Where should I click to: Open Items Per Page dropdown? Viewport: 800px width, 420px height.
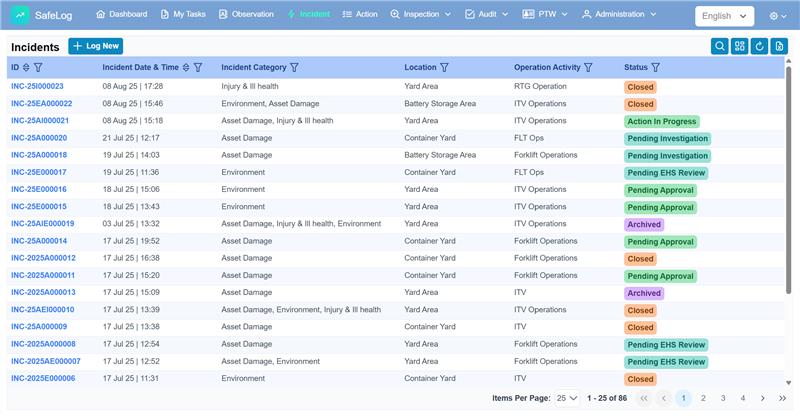click(567, 398)
